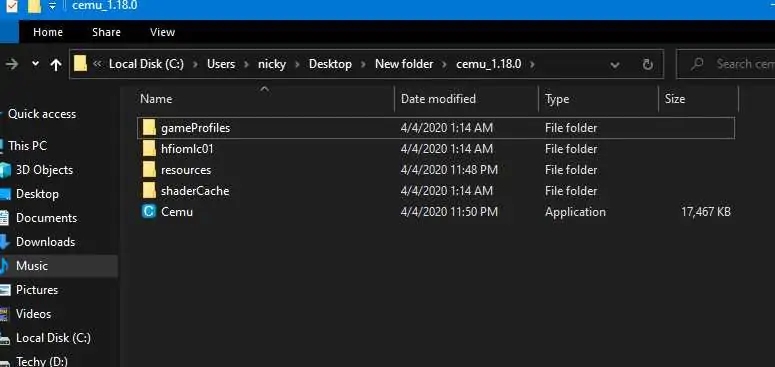Click the '4/4/2020 11:50 PM' date
This screenshot has height=367, width=775.
pyautogui.click(x=449, y=212)
